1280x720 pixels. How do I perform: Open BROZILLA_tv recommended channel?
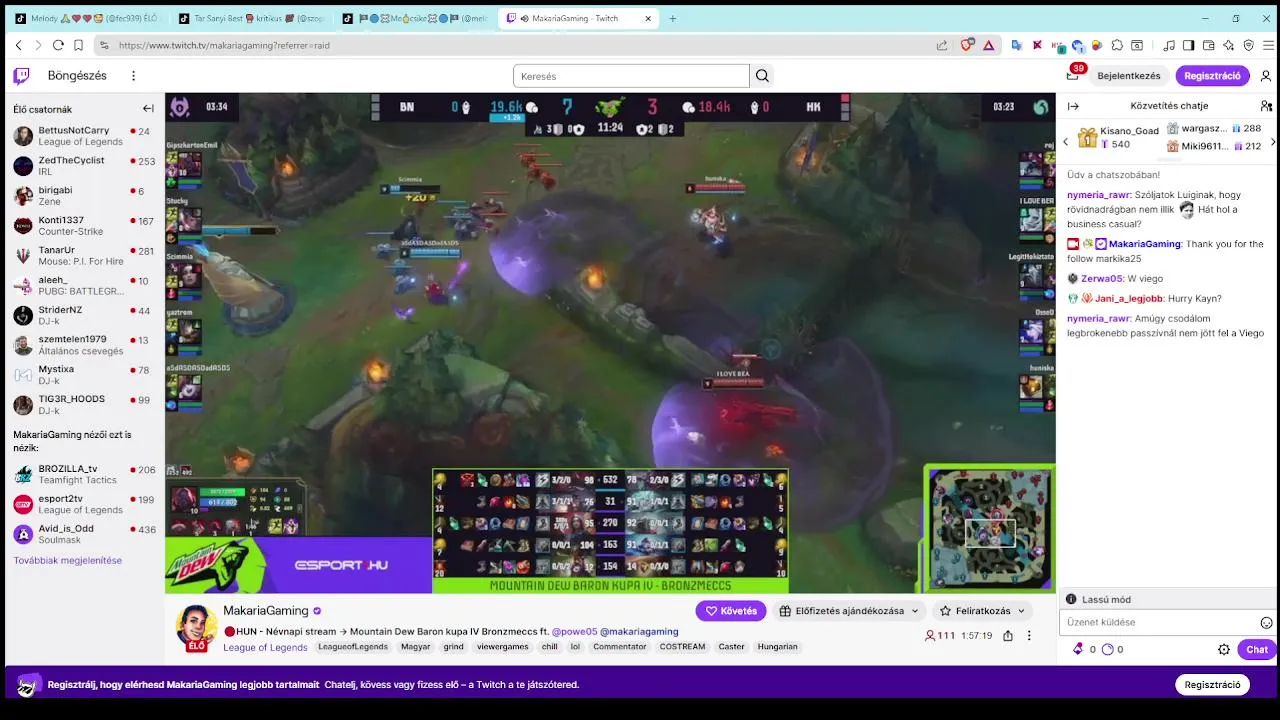tap(83, 474)
